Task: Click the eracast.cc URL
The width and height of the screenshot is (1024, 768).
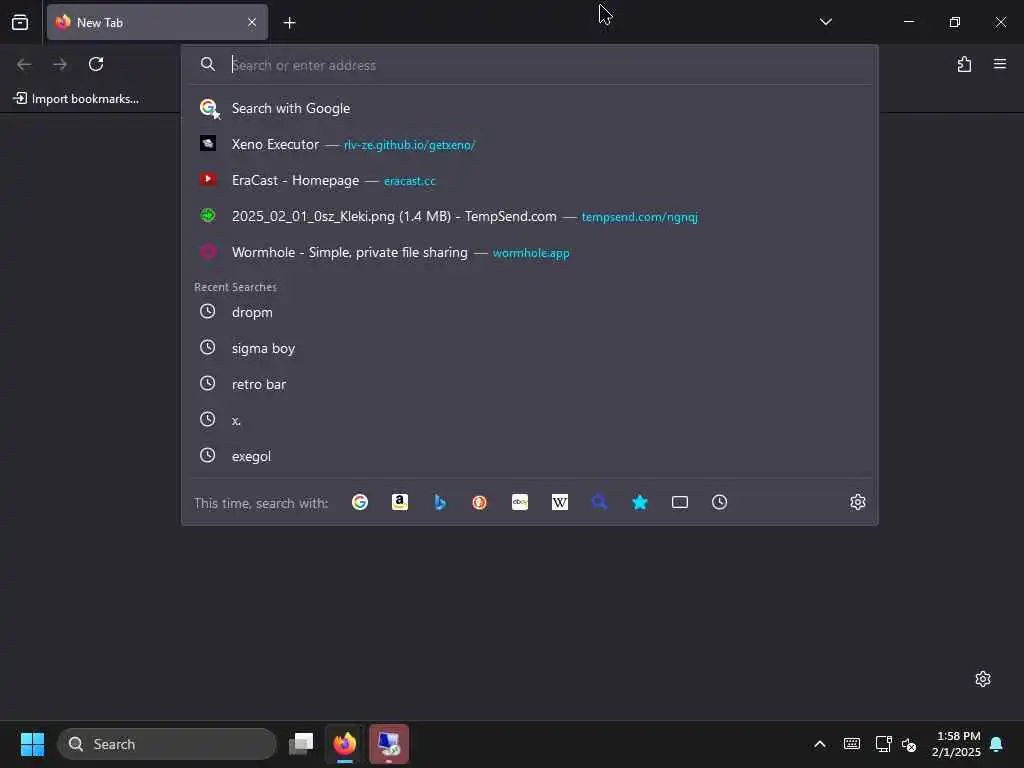Action: [409, 181]
